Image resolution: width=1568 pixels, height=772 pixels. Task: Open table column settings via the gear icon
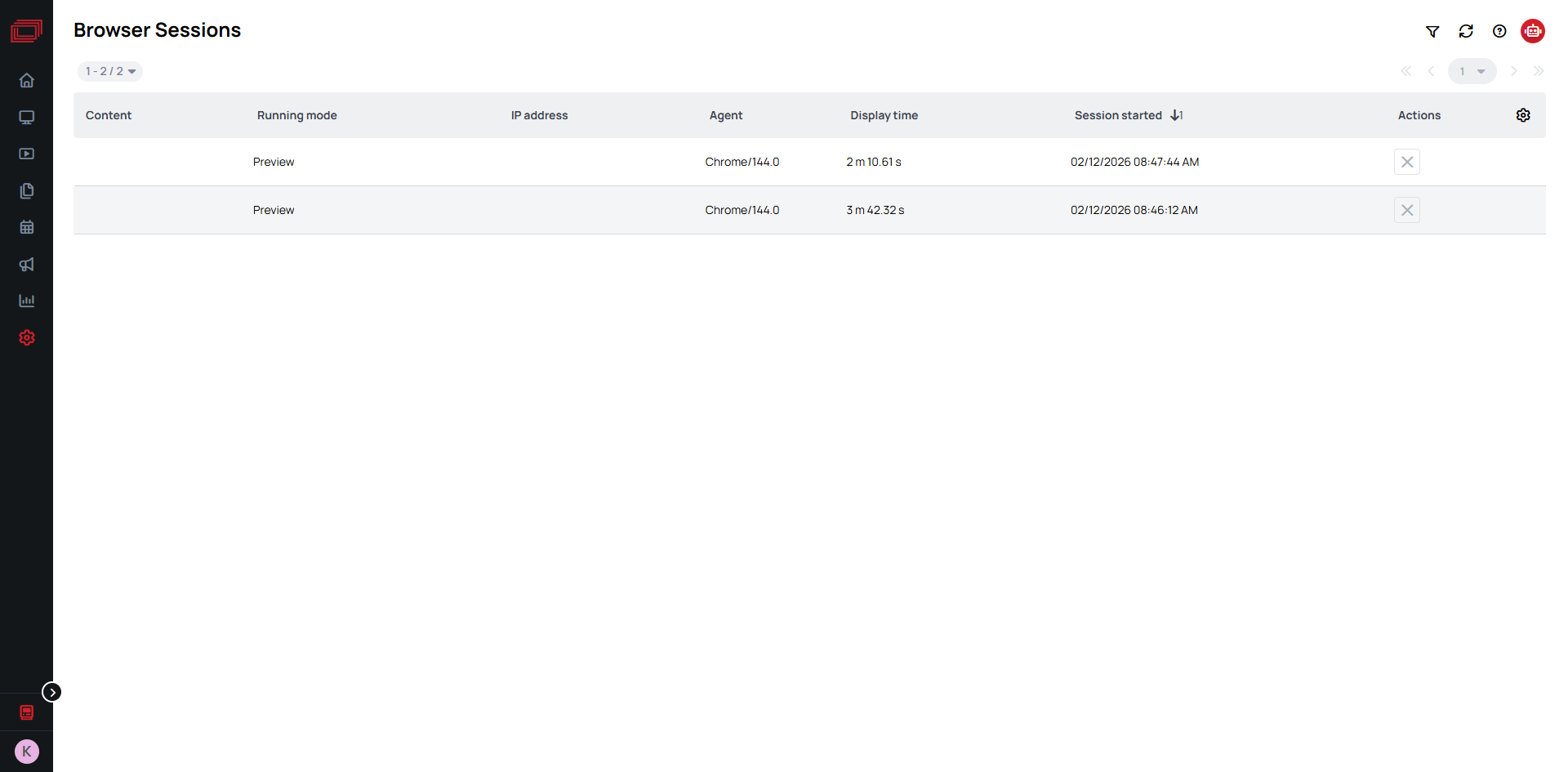(x=1523, y=115)
